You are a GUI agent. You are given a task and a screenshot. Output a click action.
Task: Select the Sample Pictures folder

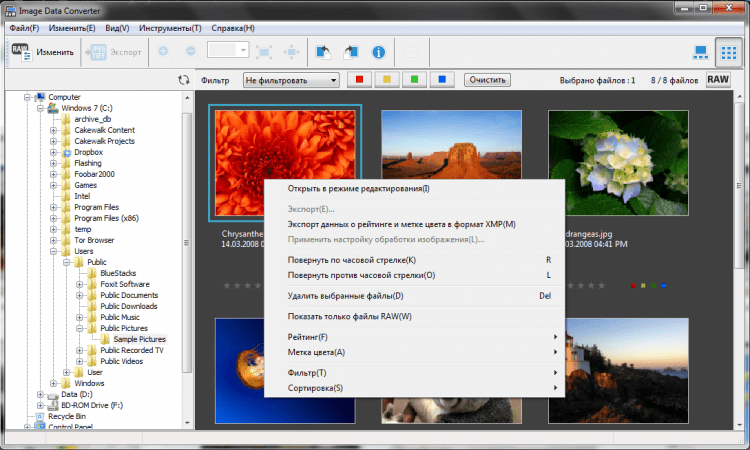pyautogui.click(x=139, y=339)
